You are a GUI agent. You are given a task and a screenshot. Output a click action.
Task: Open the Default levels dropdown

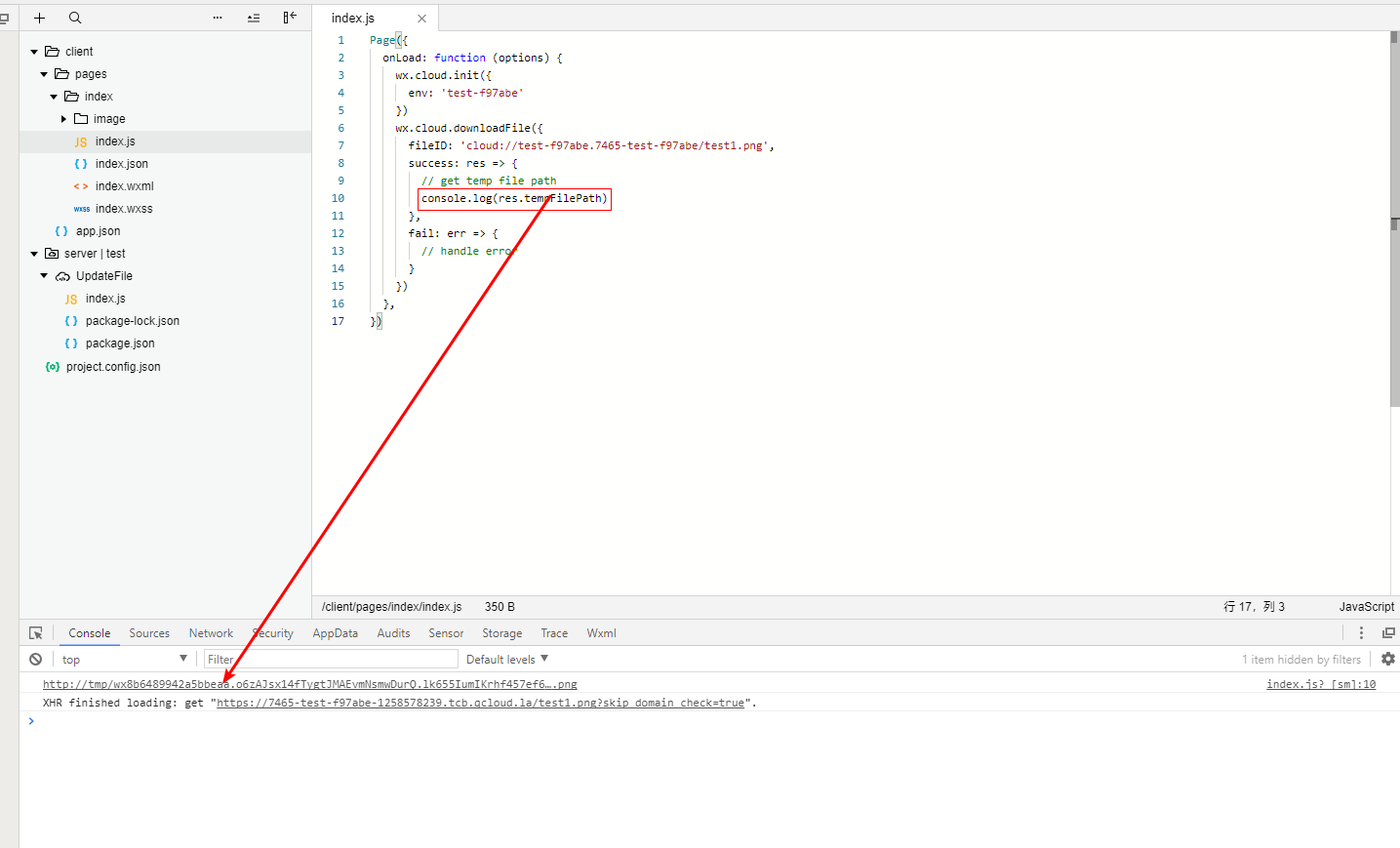[507, 660]
